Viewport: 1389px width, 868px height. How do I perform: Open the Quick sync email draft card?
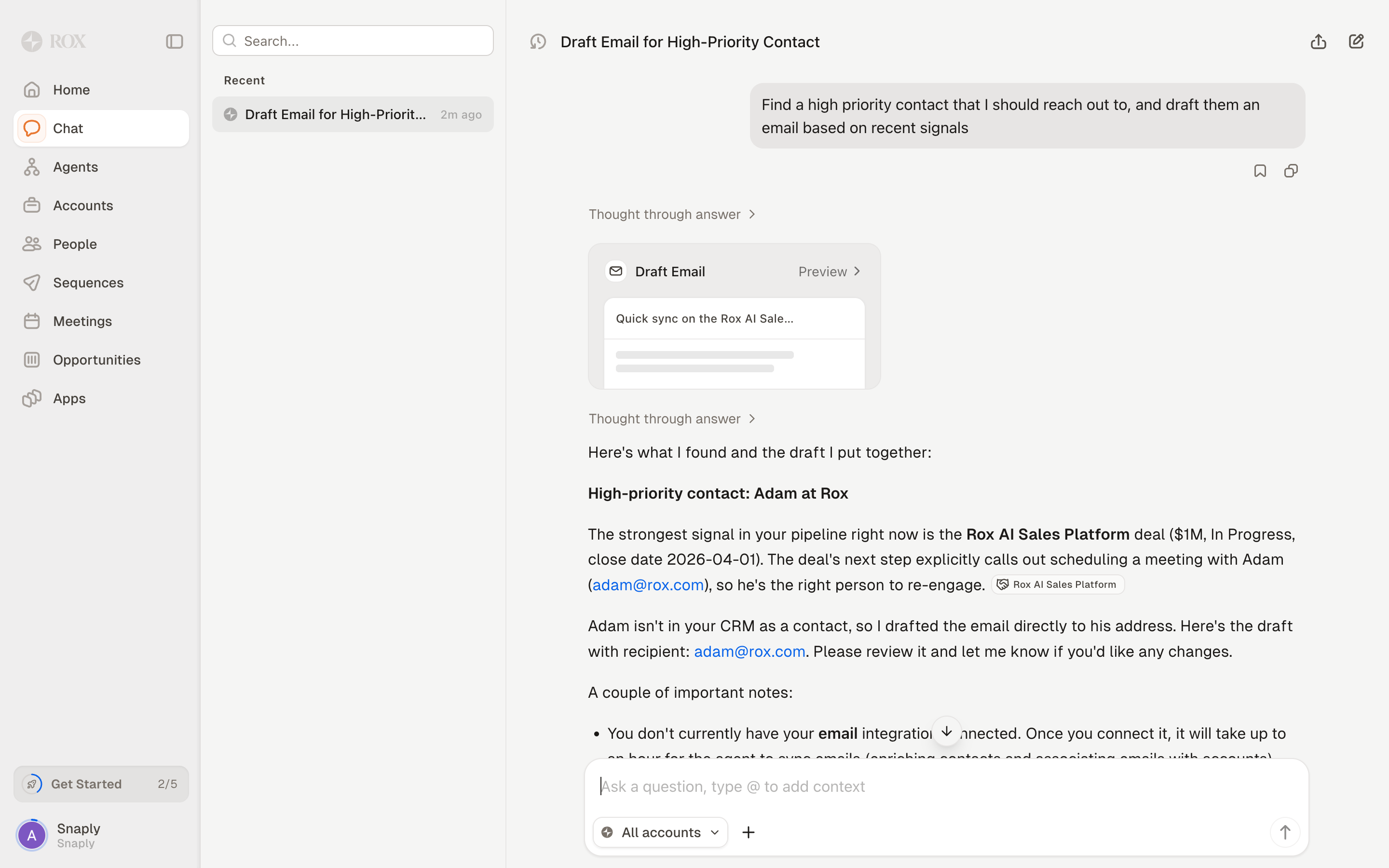[x=734, y=343]
